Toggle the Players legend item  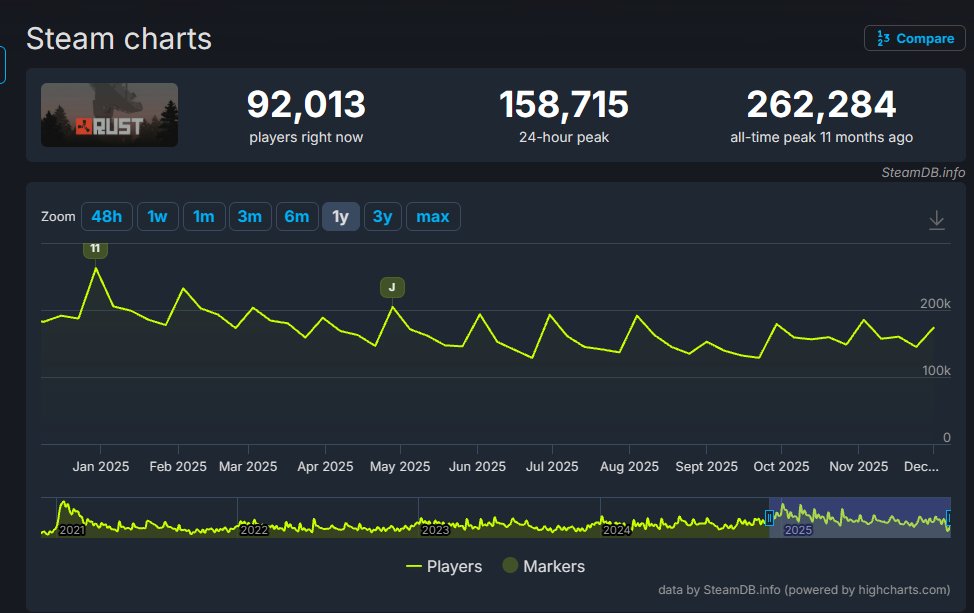coord(444,566)
